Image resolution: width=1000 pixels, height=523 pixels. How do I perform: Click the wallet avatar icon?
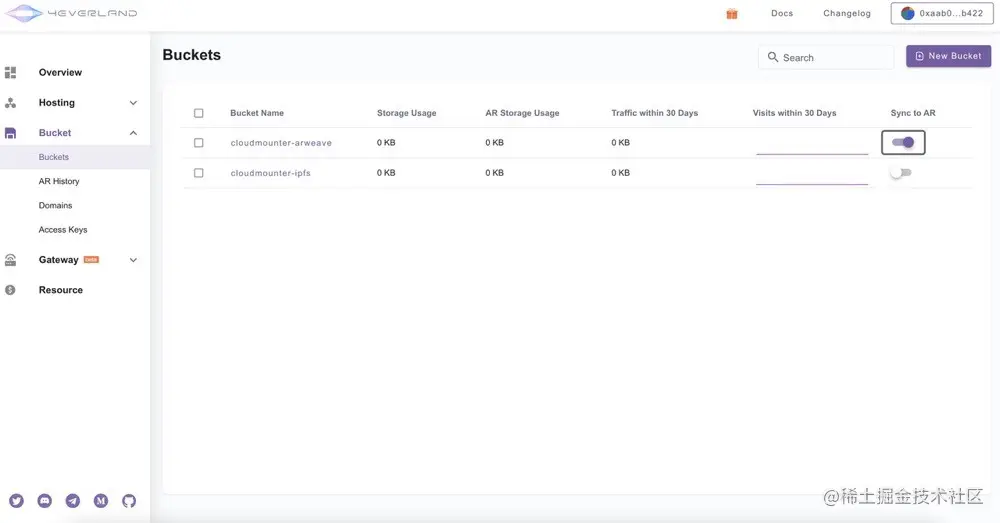908,13
